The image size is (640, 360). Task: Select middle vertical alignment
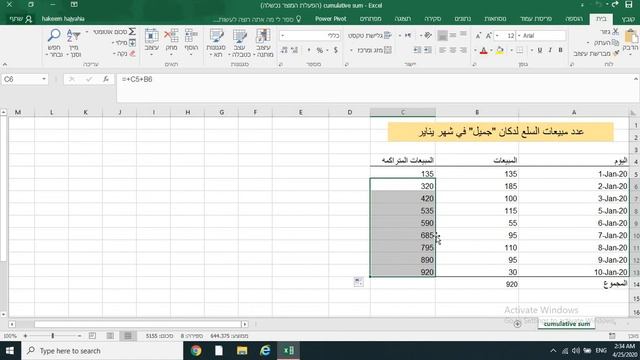(x=453, y=36)
